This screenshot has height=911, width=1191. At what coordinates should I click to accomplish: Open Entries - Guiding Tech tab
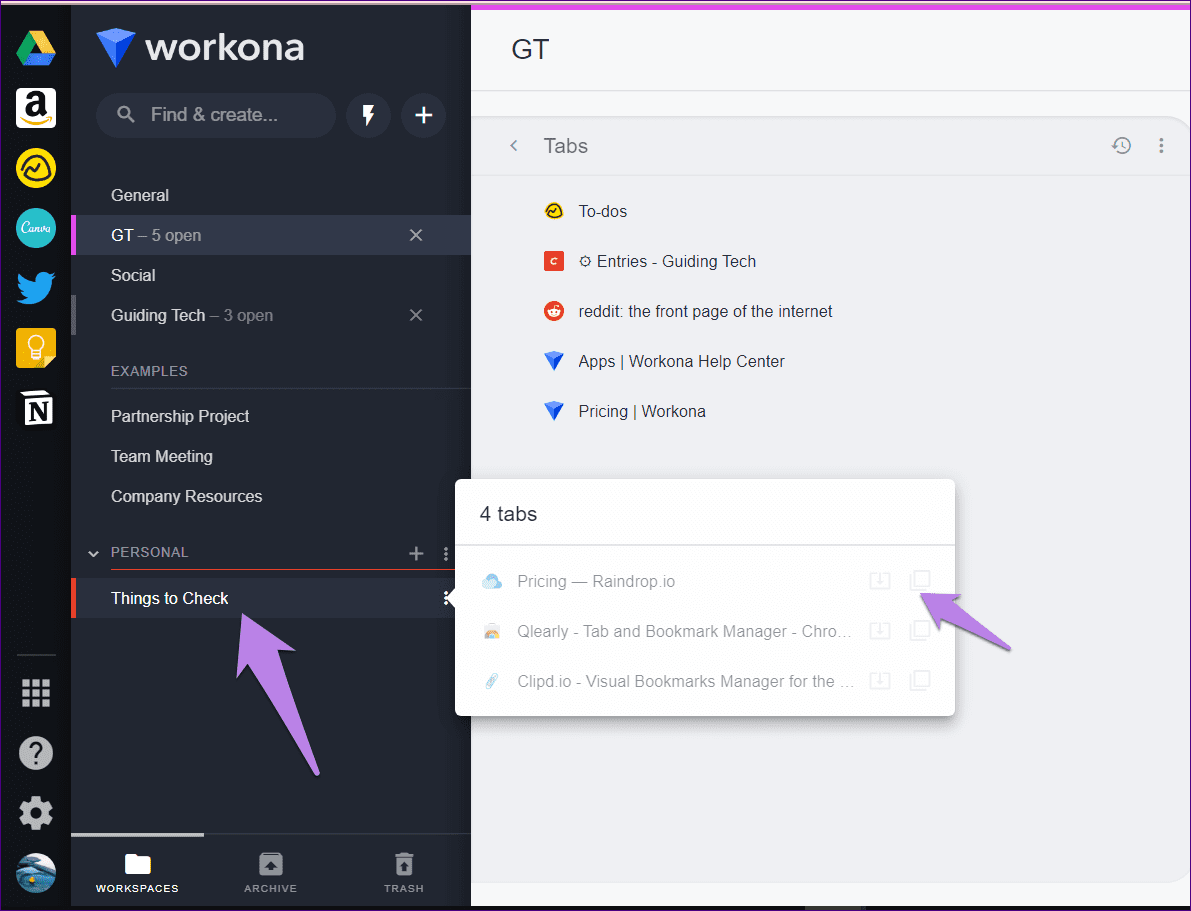(x=667, y=261)
